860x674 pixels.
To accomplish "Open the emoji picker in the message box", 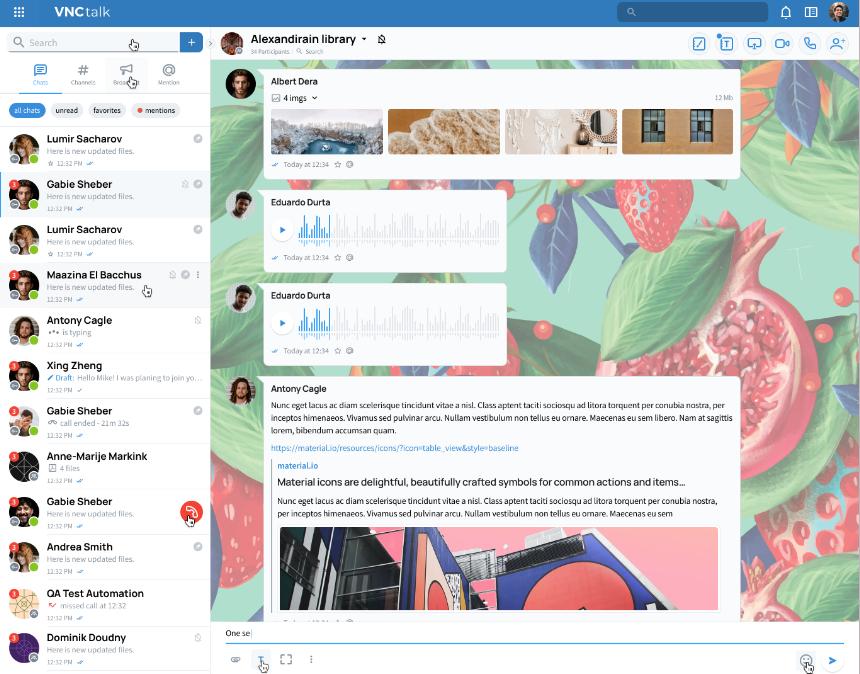I will click(805, 659).
